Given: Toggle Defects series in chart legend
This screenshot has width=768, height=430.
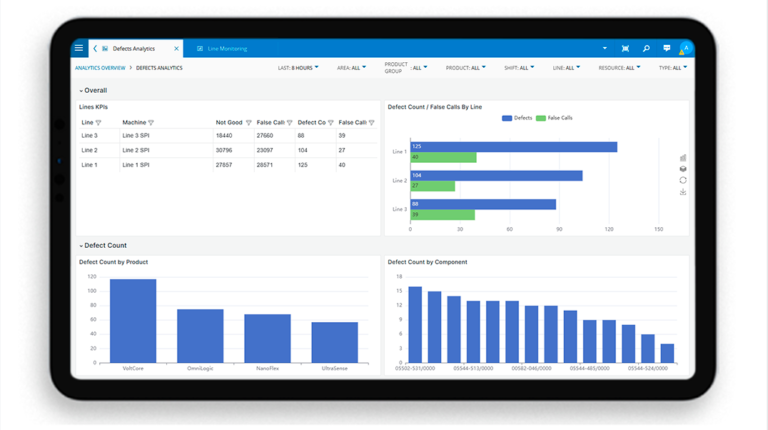Looking at the screenshot, I should click(x=517, y=118).
